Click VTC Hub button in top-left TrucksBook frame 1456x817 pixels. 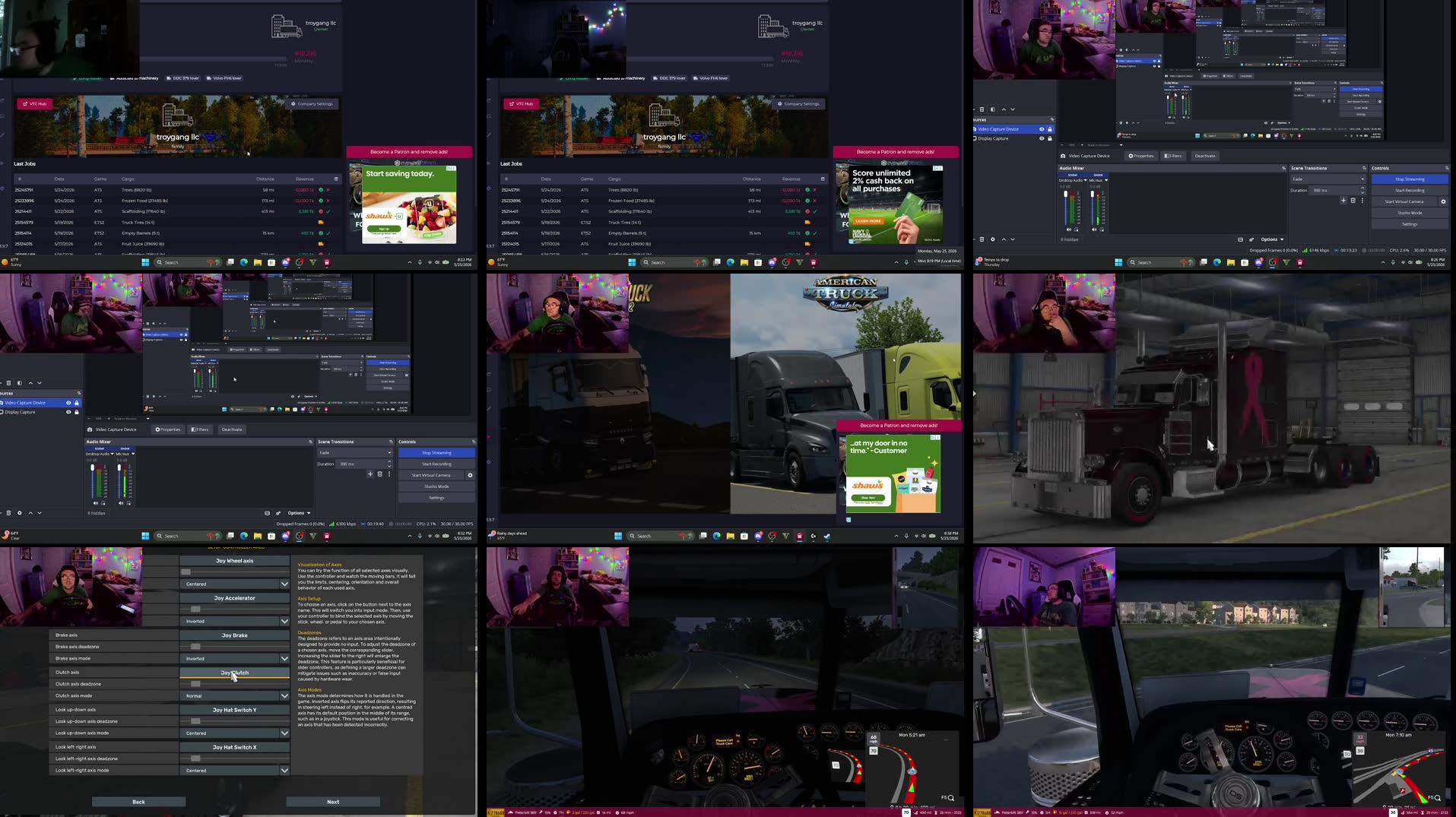tap(35, 103)
